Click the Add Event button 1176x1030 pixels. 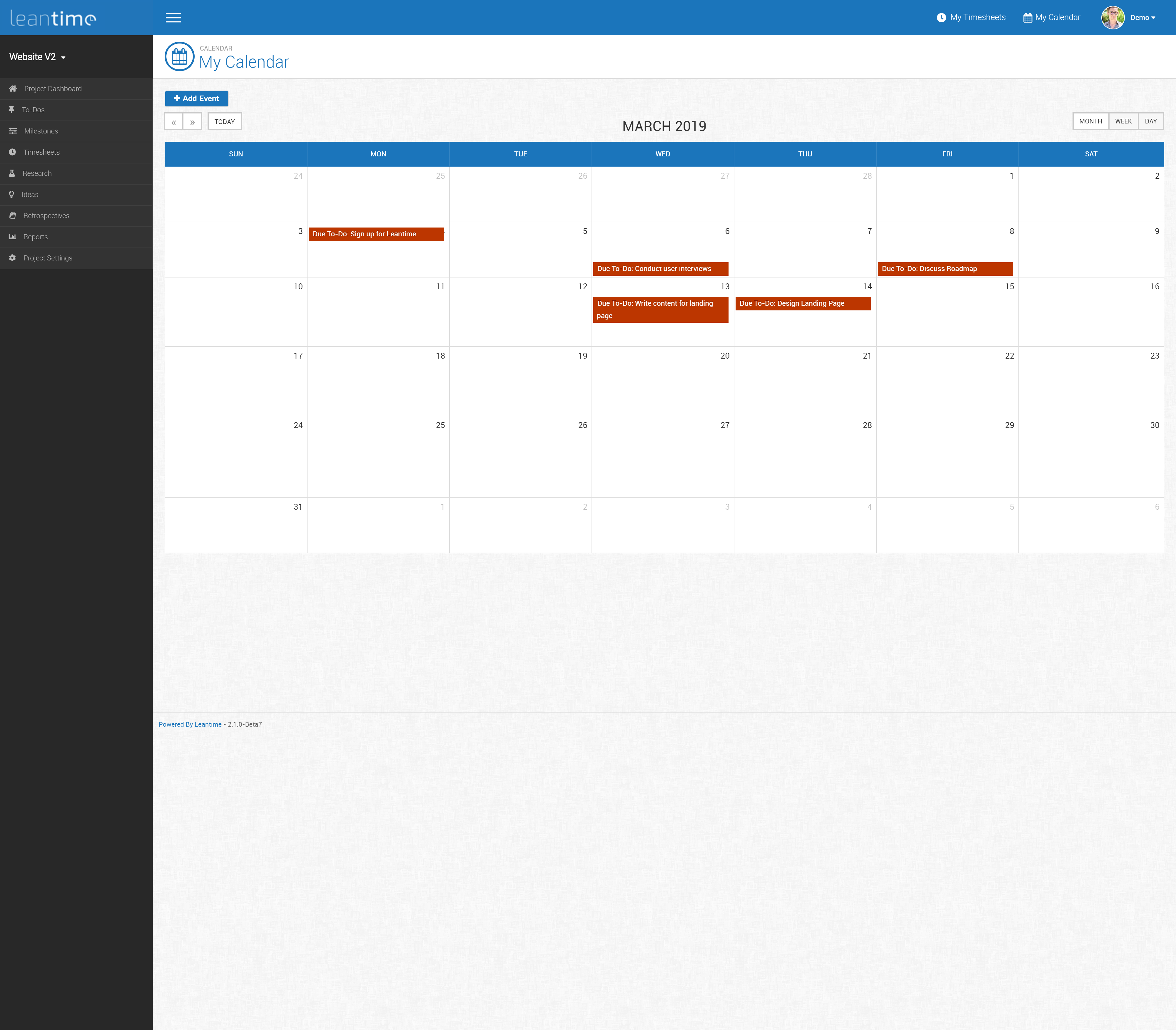[197, 99]
